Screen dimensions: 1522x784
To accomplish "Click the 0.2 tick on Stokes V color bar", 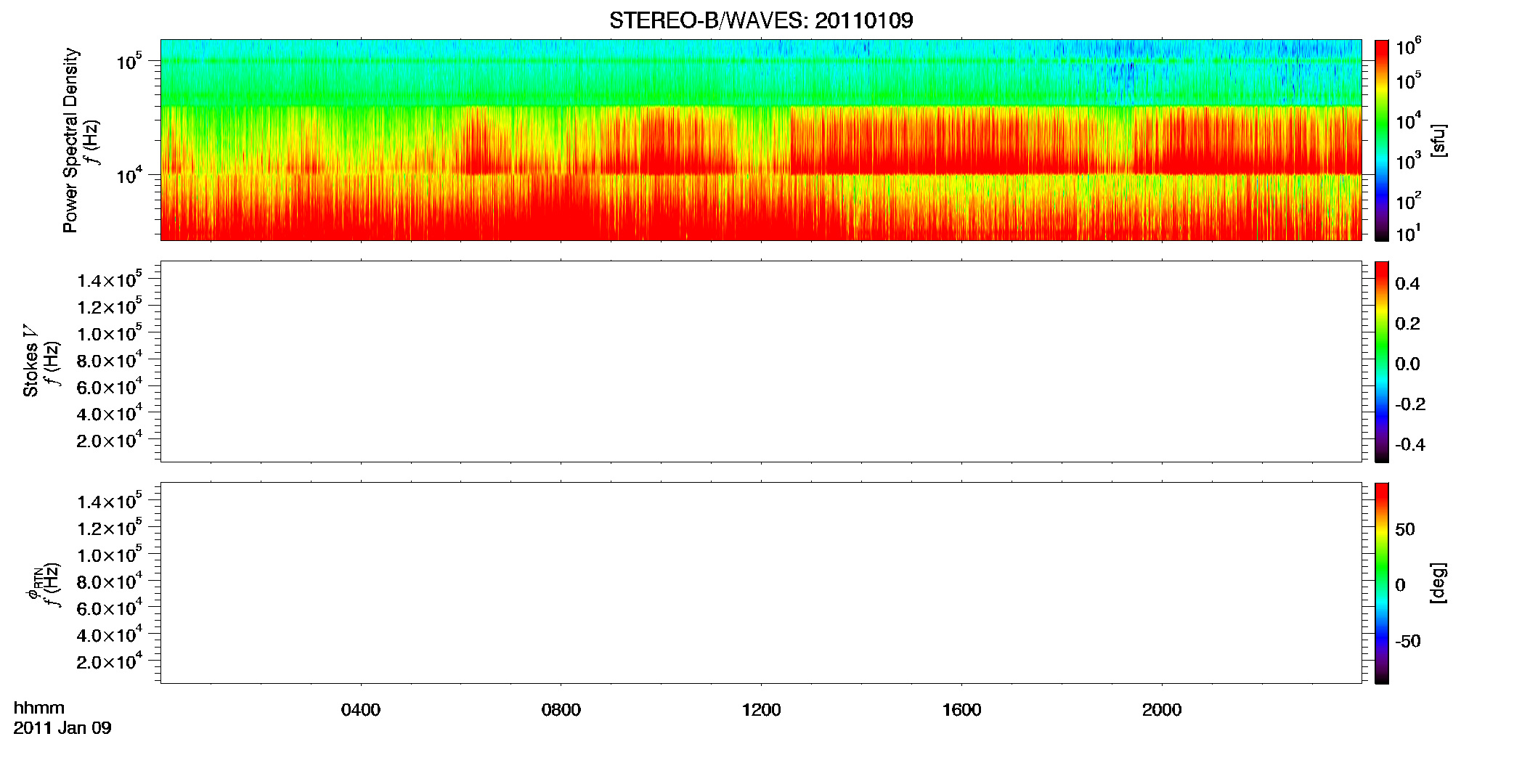I will click(1407, 324).
